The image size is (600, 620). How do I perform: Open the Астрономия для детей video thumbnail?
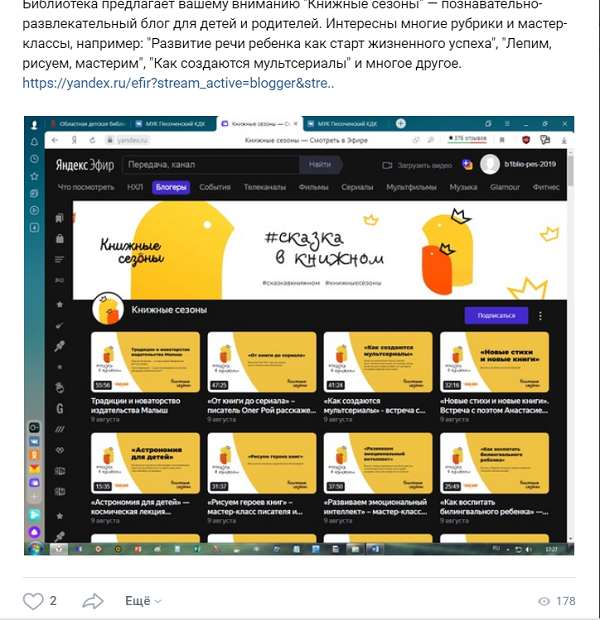145,463
